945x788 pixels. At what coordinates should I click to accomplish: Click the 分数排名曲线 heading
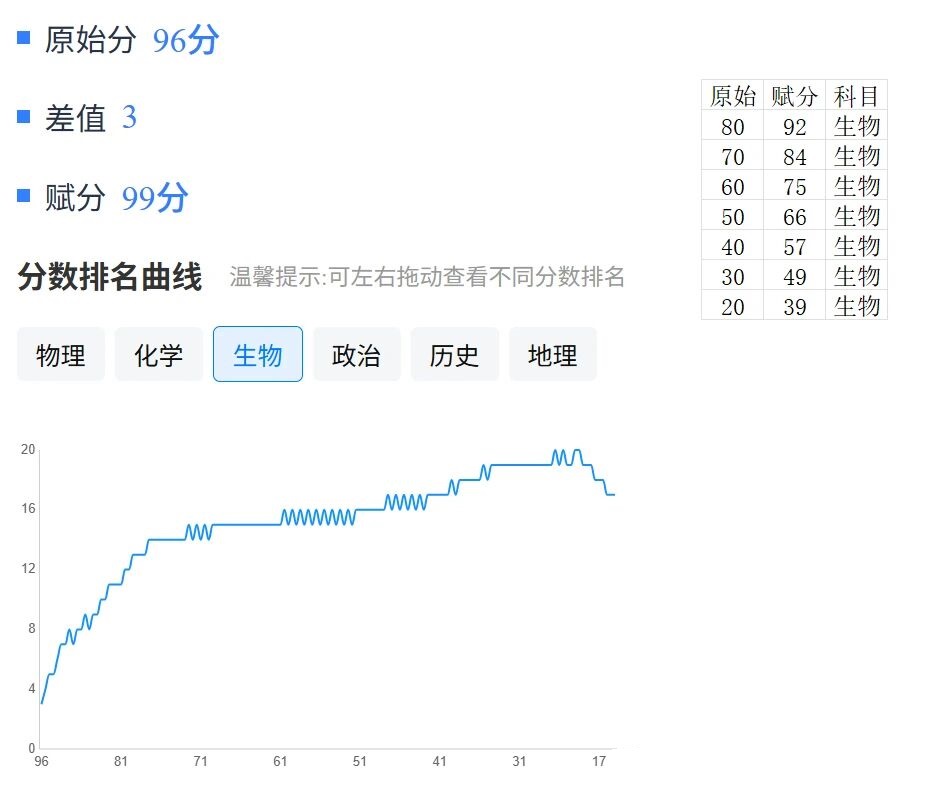[x=110, y=277]
